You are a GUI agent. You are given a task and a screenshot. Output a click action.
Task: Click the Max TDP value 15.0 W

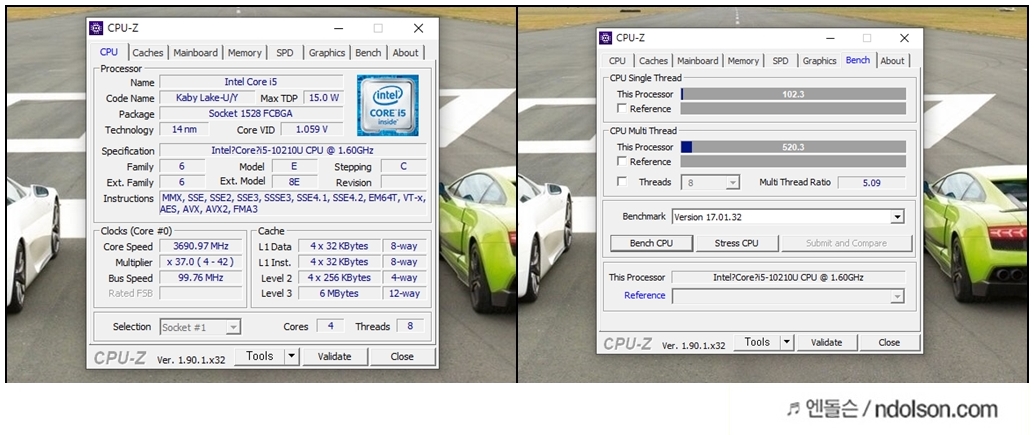tap(324, 98)
